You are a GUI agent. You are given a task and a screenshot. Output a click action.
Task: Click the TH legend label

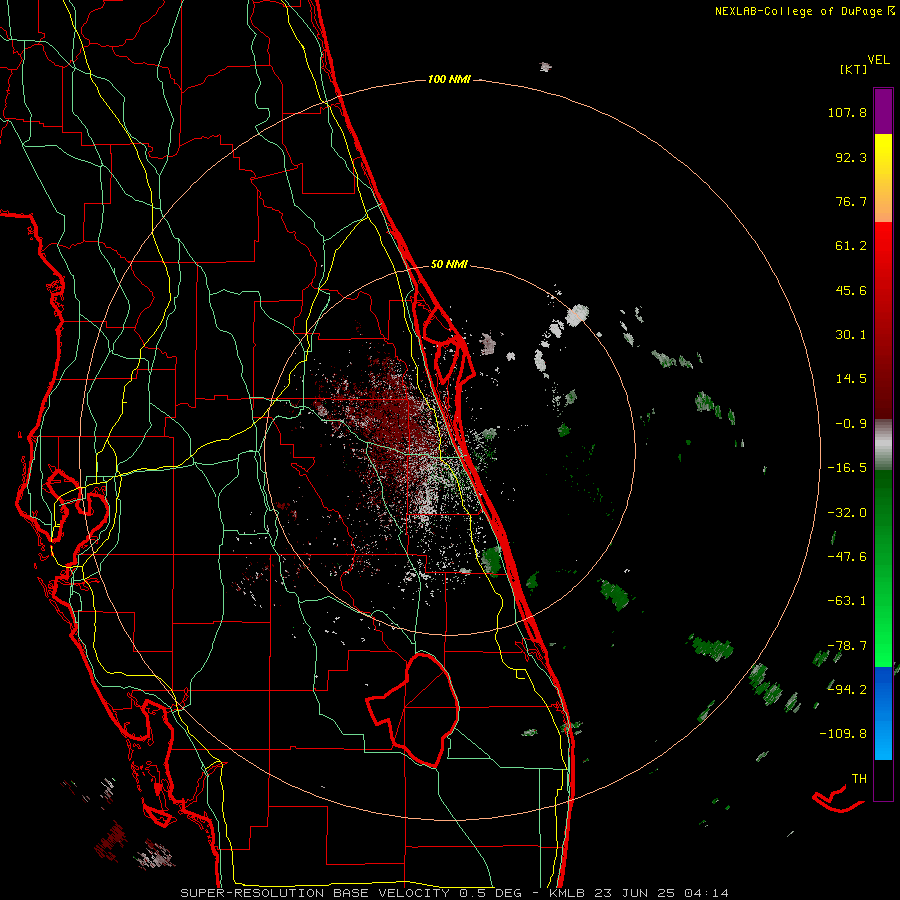click(859, 779)
